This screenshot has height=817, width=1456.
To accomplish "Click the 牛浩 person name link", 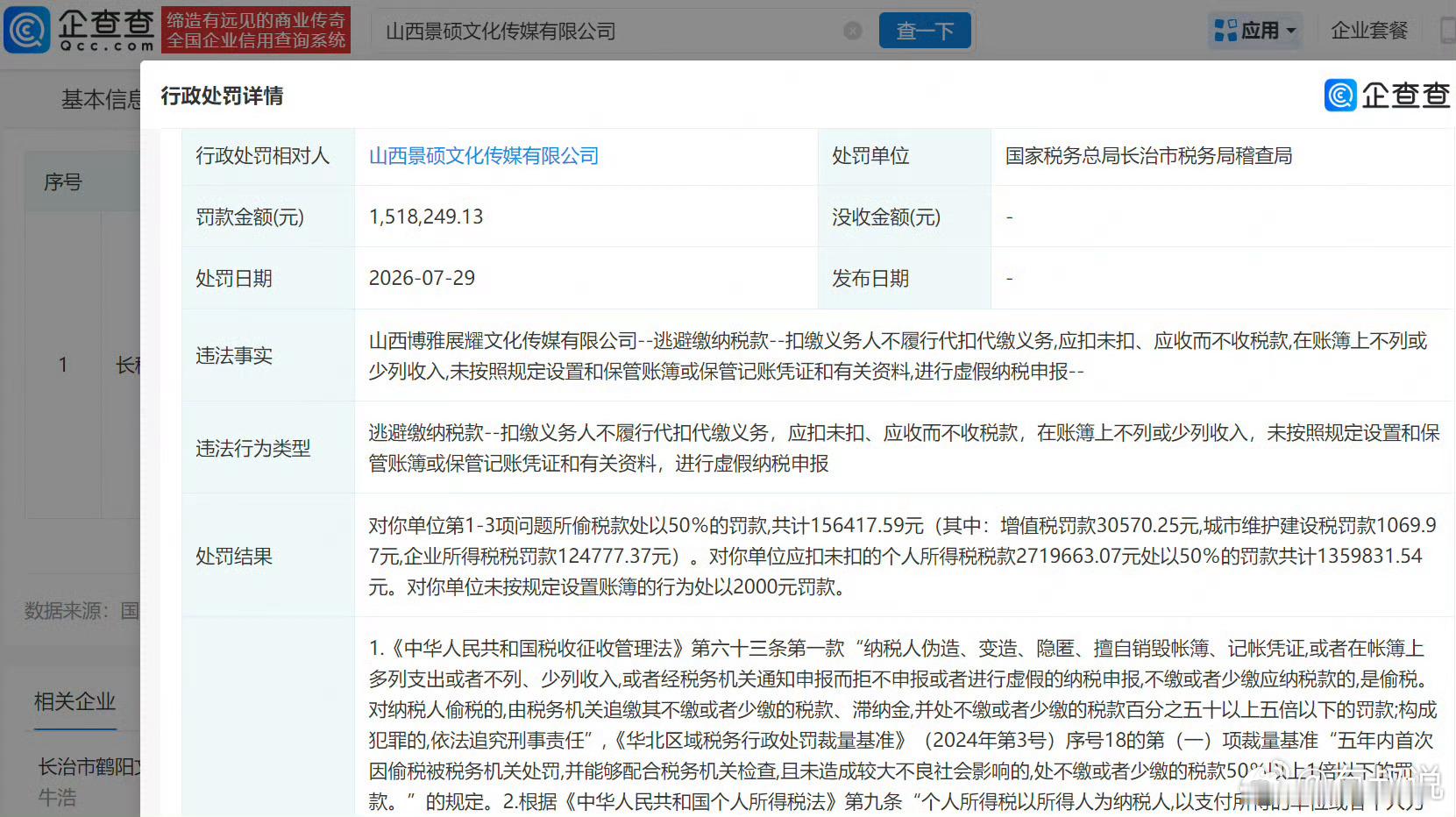I will point(57,797).
